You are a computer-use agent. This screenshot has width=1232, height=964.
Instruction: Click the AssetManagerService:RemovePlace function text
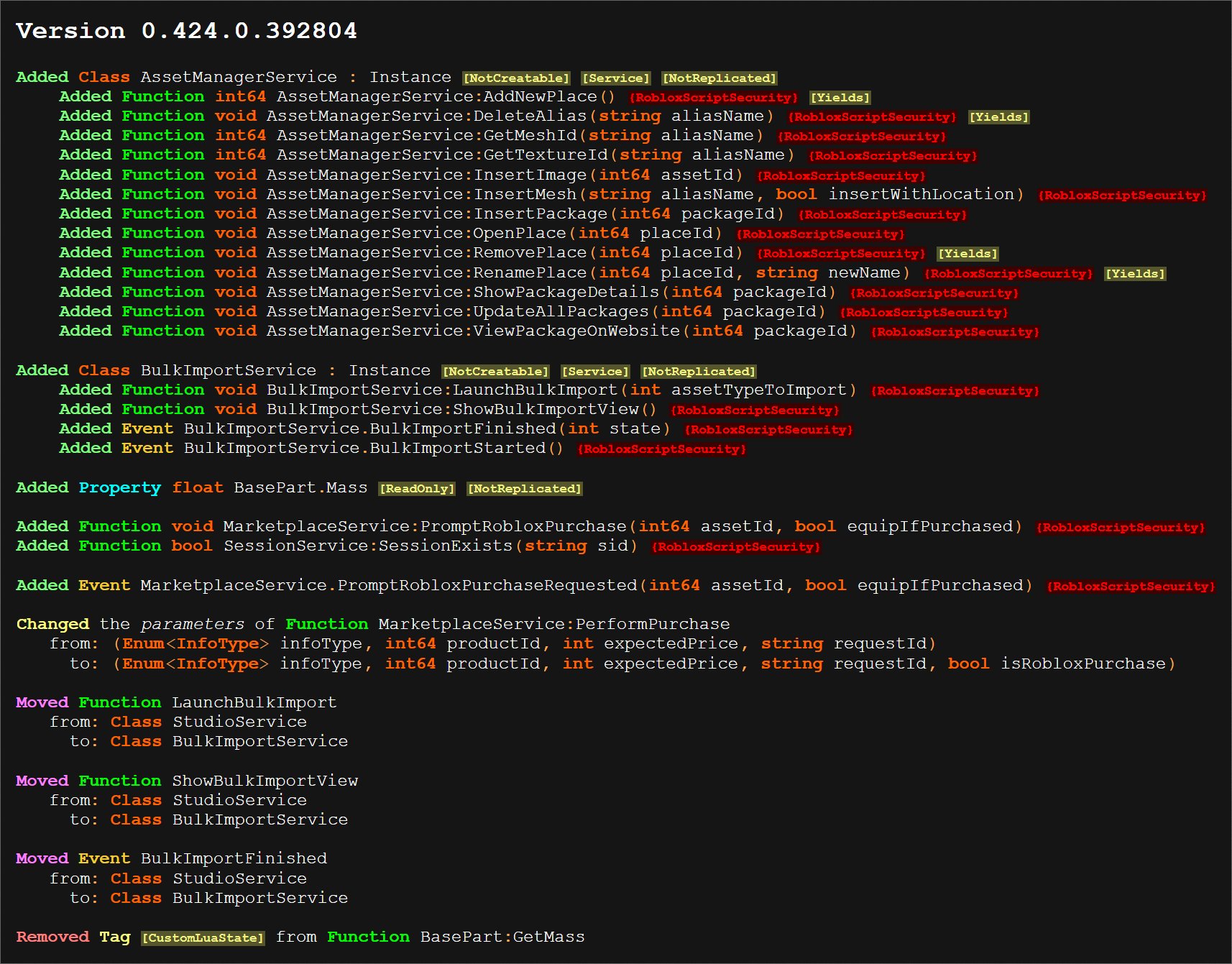[x=427, y=252]
